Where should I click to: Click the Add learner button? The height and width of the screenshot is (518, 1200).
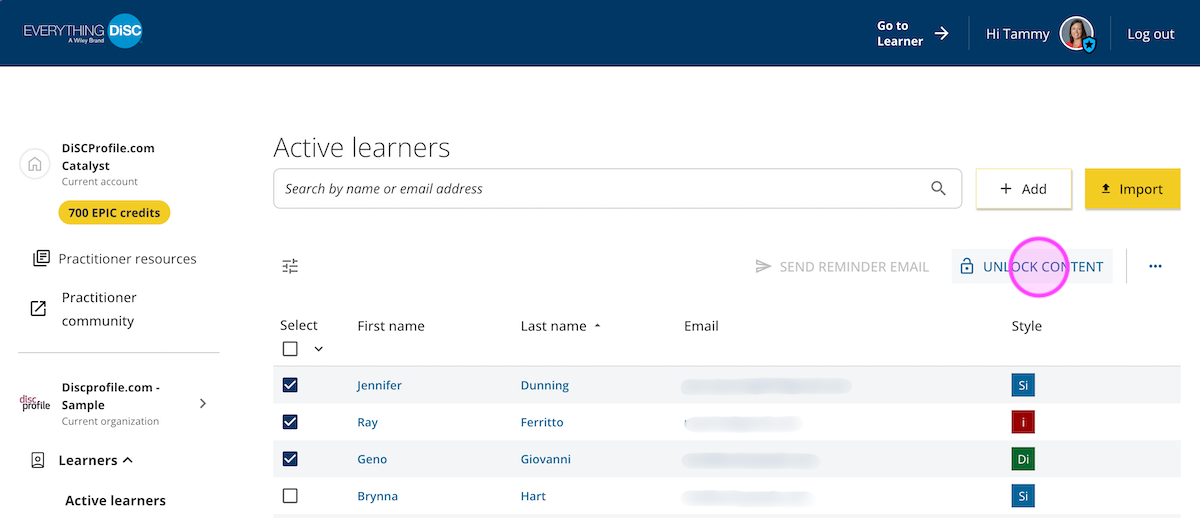tap(1023, 189)
